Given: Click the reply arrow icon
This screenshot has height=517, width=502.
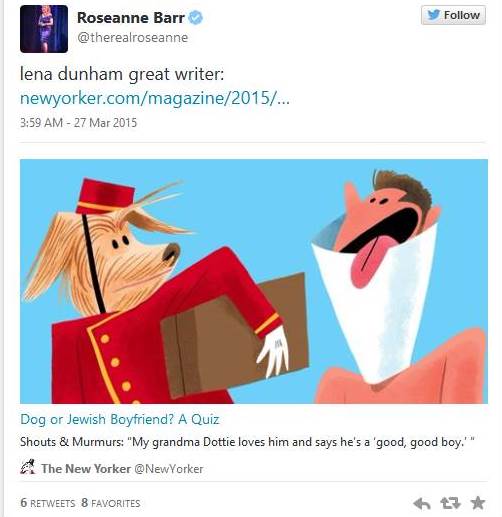Looking at the screenshot, I should (422, 503).
